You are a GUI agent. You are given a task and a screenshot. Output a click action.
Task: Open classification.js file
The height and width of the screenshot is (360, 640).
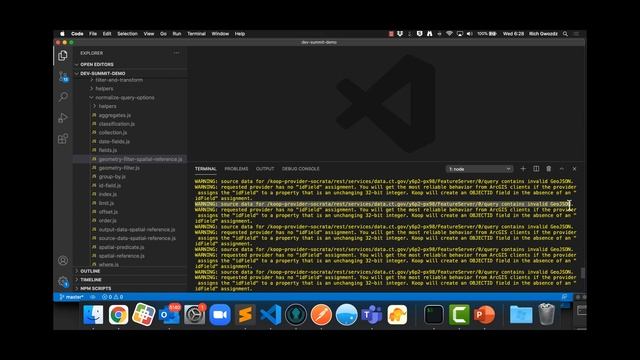tap(117, 124)
